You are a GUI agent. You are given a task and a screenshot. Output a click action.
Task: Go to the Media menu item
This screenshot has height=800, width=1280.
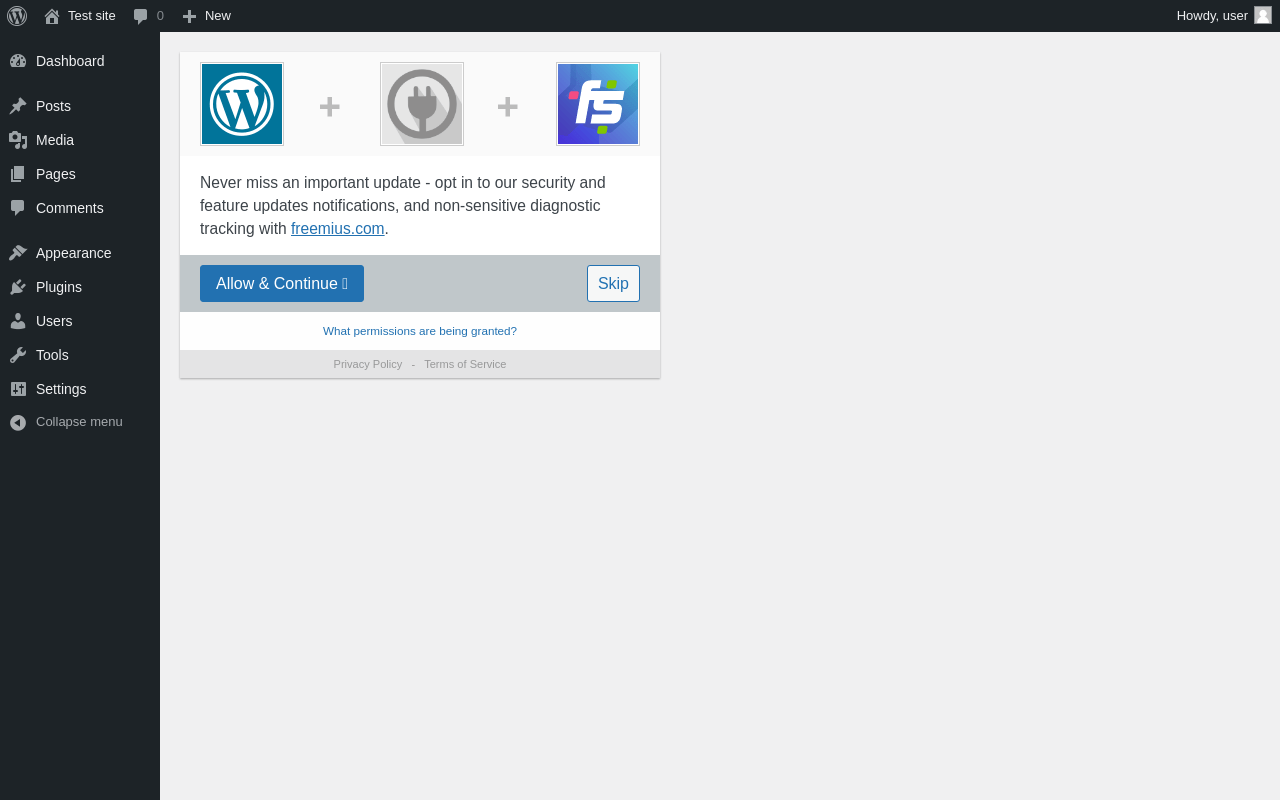click(80, 140)
